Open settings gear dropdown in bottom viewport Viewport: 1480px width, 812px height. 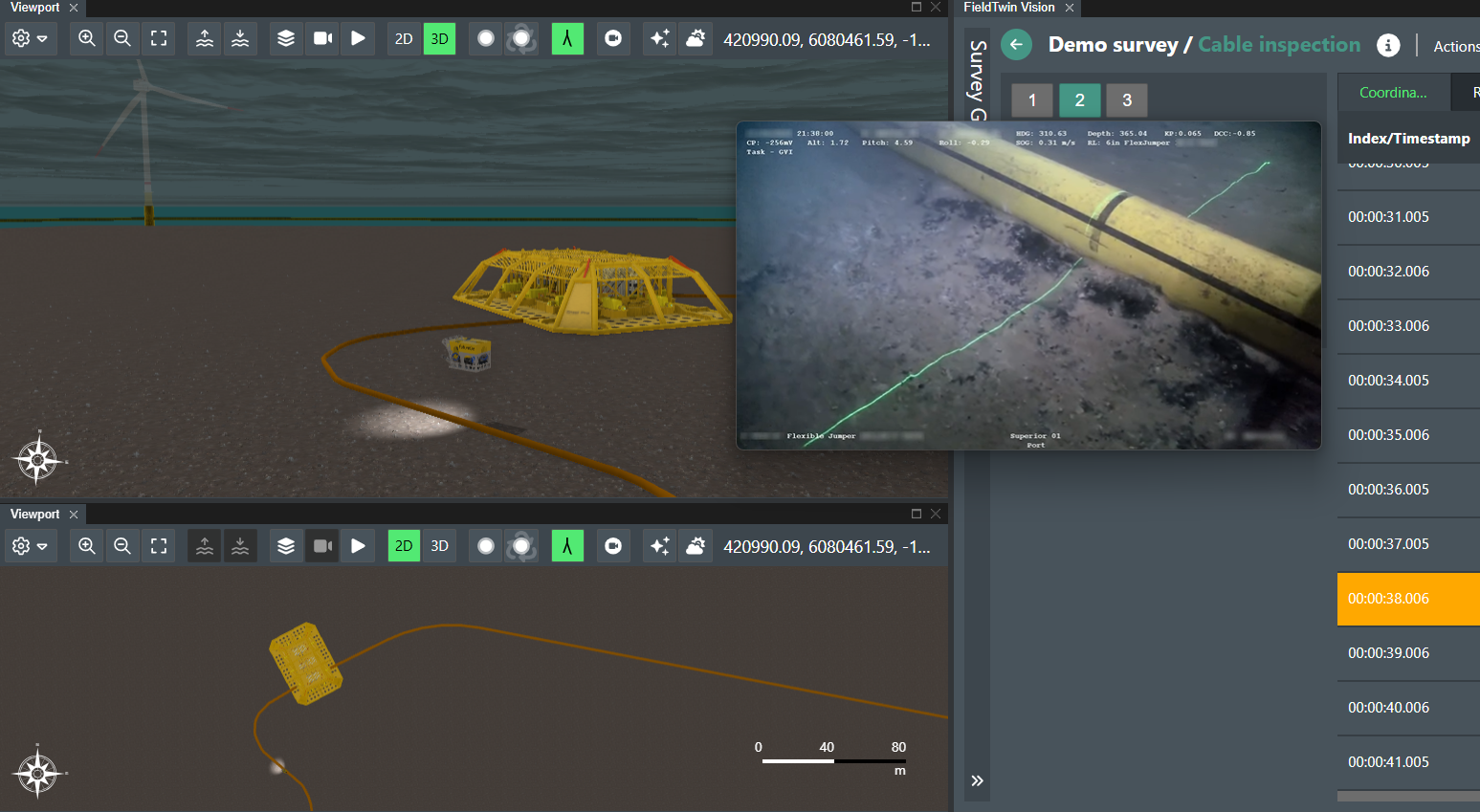tap(30, 545)
